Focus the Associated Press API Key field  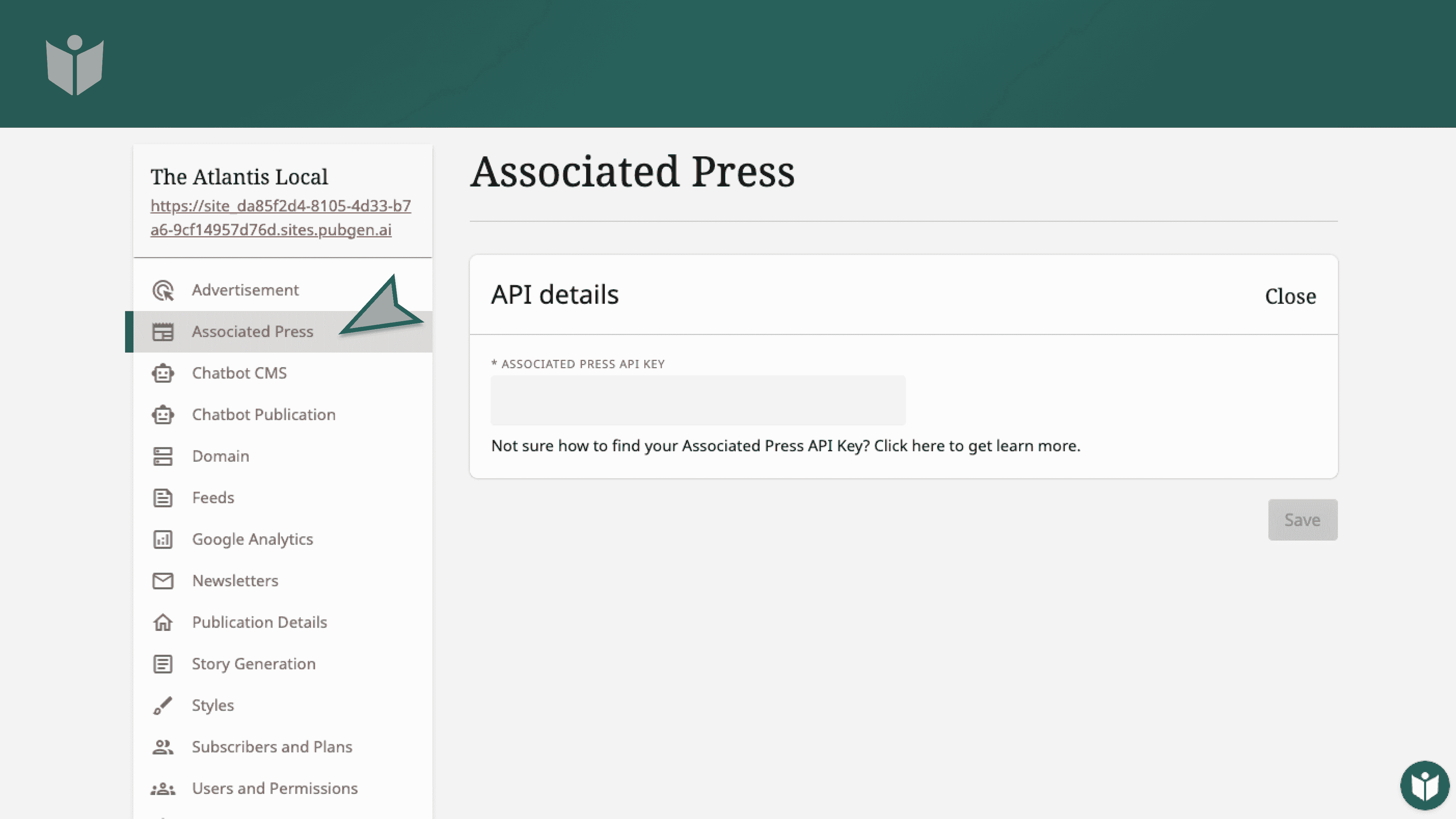tap(698, 400)
